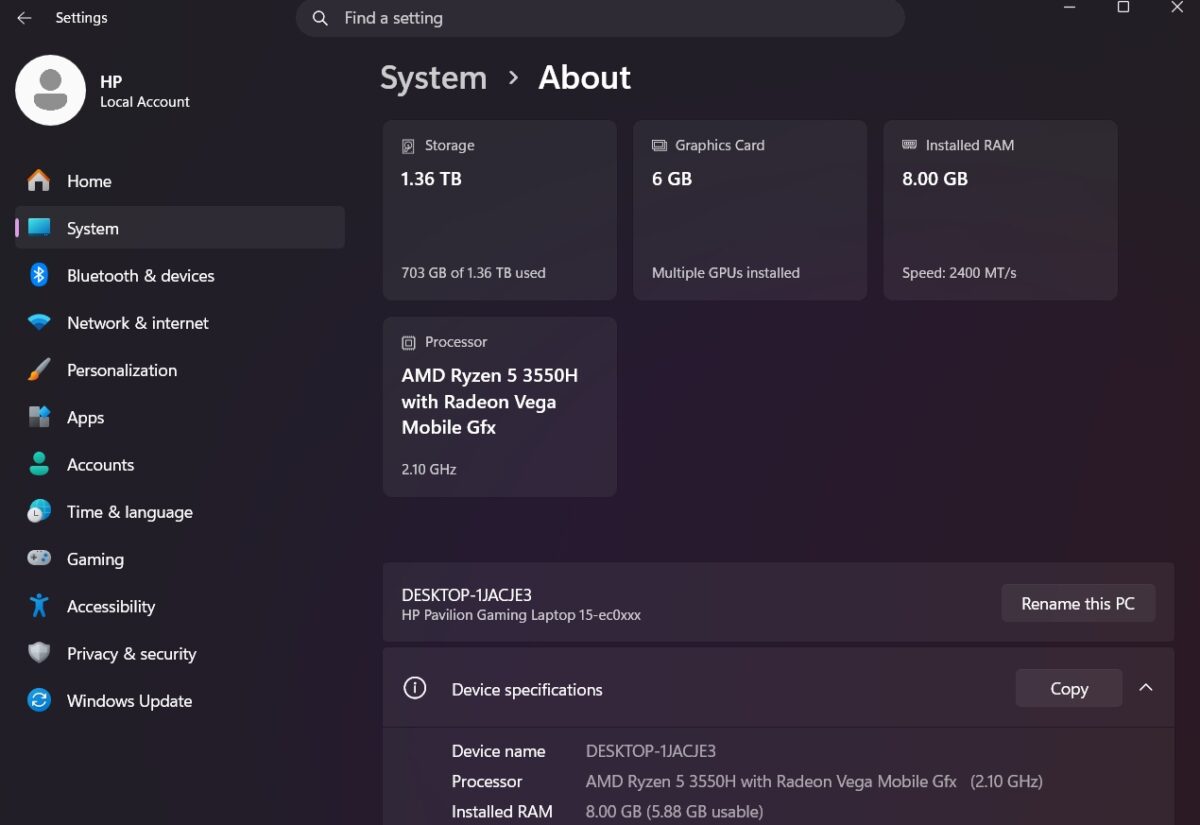Screen dimensions: 1200x825
Task: Open Time & language settings
Action: coord(180,511)
